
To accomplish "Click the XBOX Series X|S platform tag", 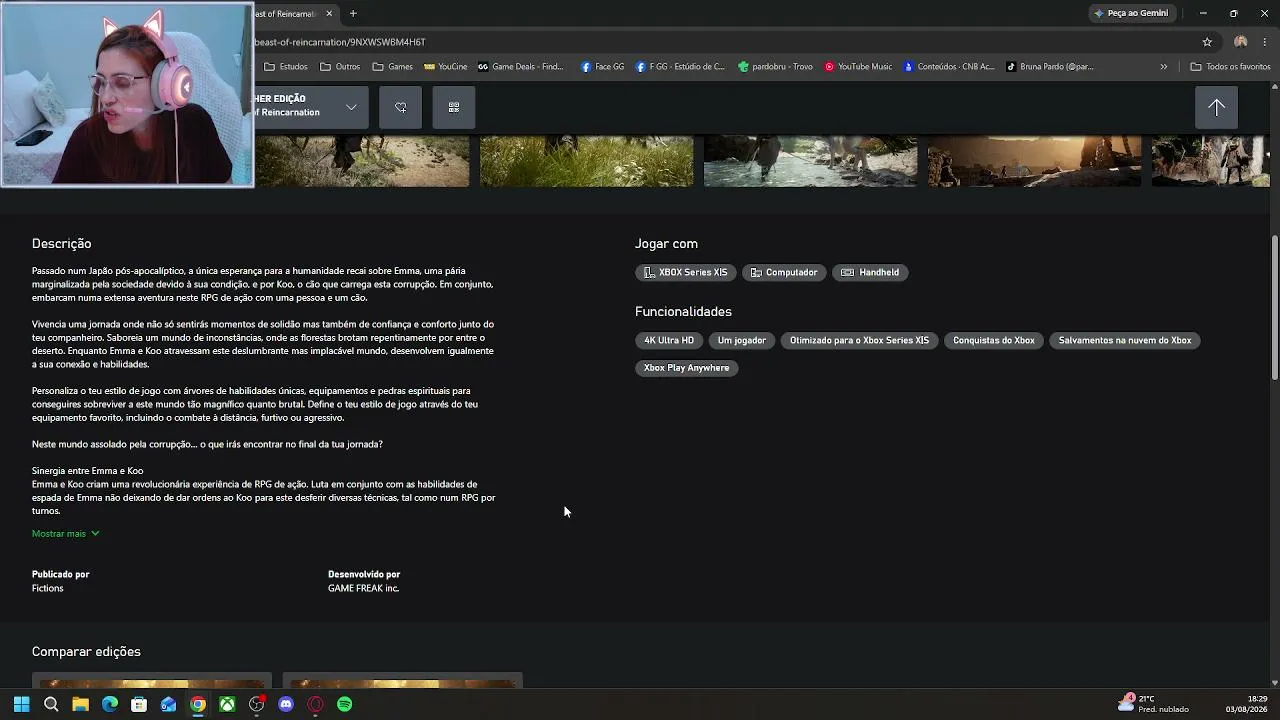I will pyautogui.click(x=686, y=272).
